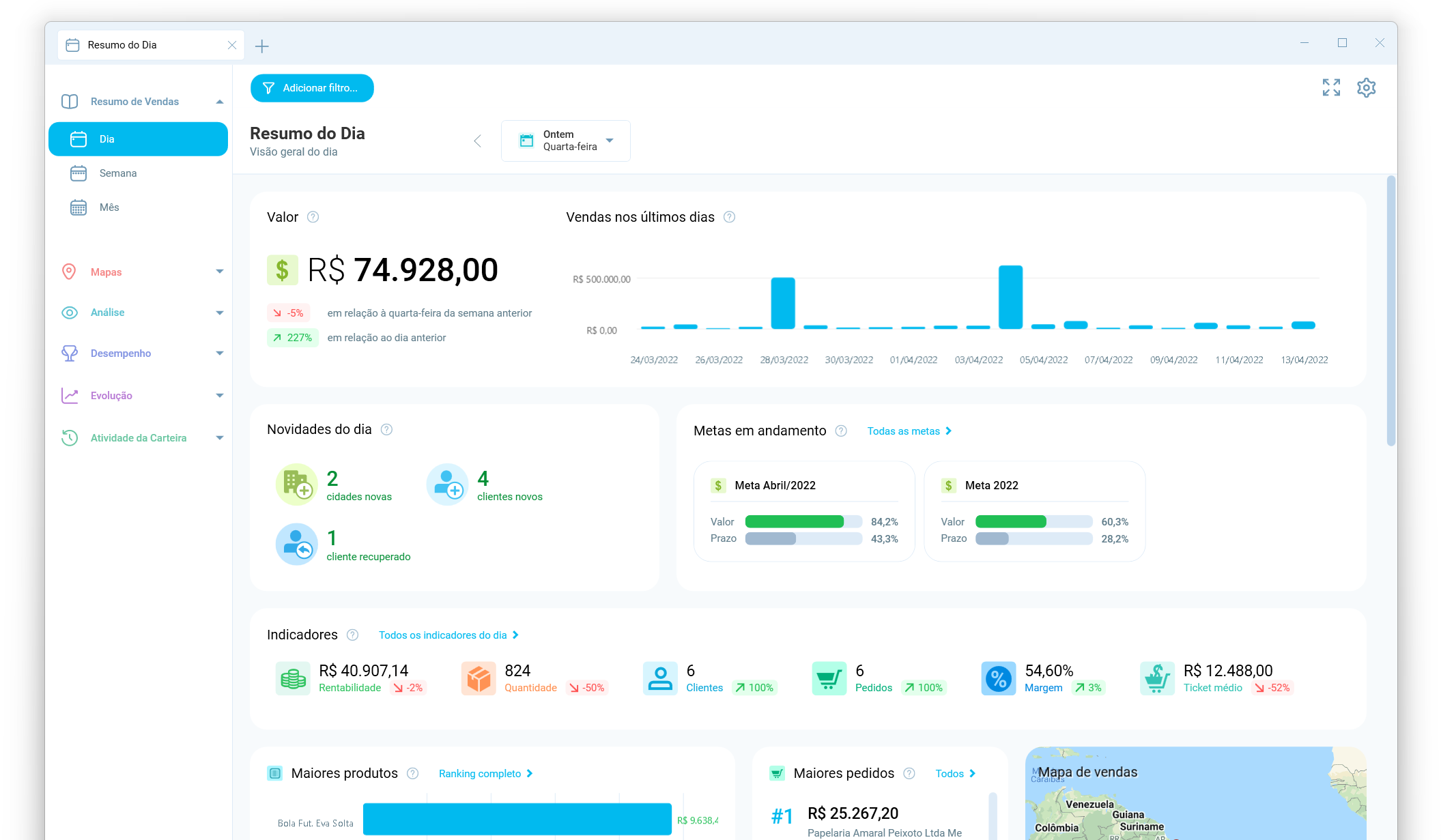The height and width of the screenshot is (840, 1454).
Task: Click help icon beside Novidades do dia
Action: pyautogui.click(x=386, y=429)
